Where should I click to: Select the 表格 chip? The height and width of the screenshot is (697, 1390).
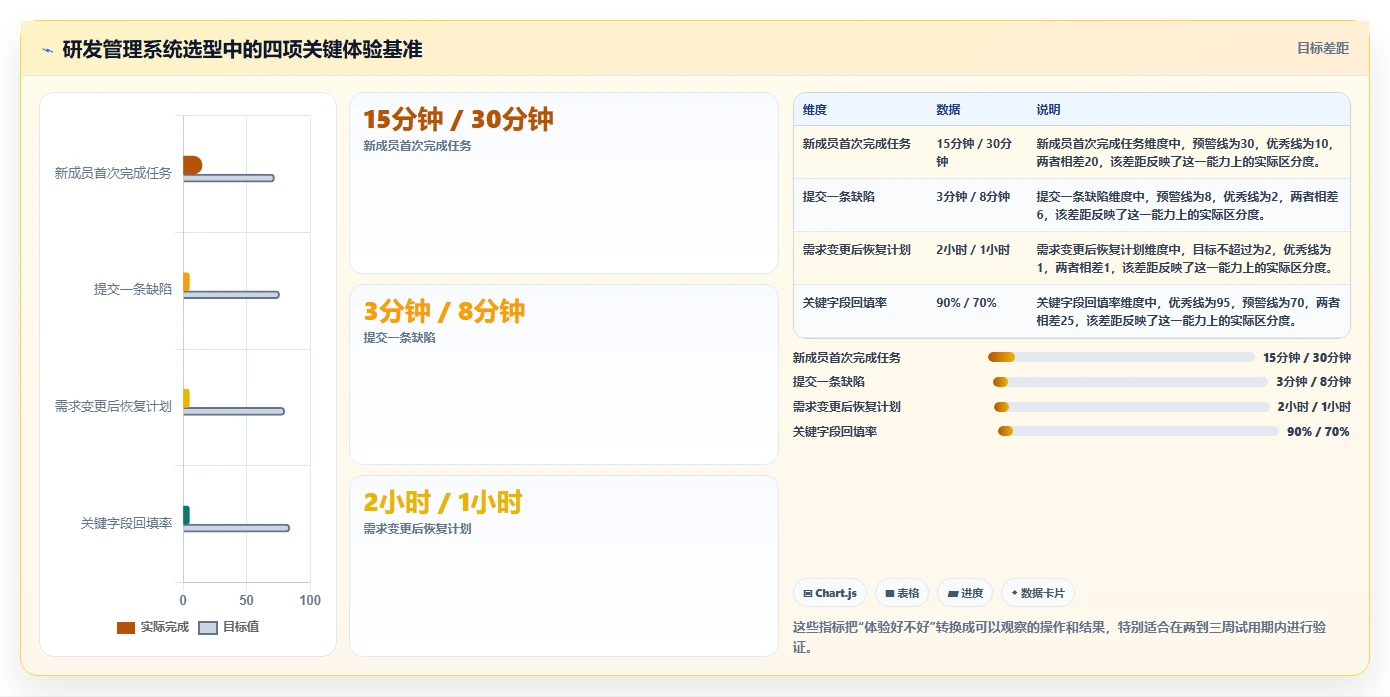[x=902, y=593]
